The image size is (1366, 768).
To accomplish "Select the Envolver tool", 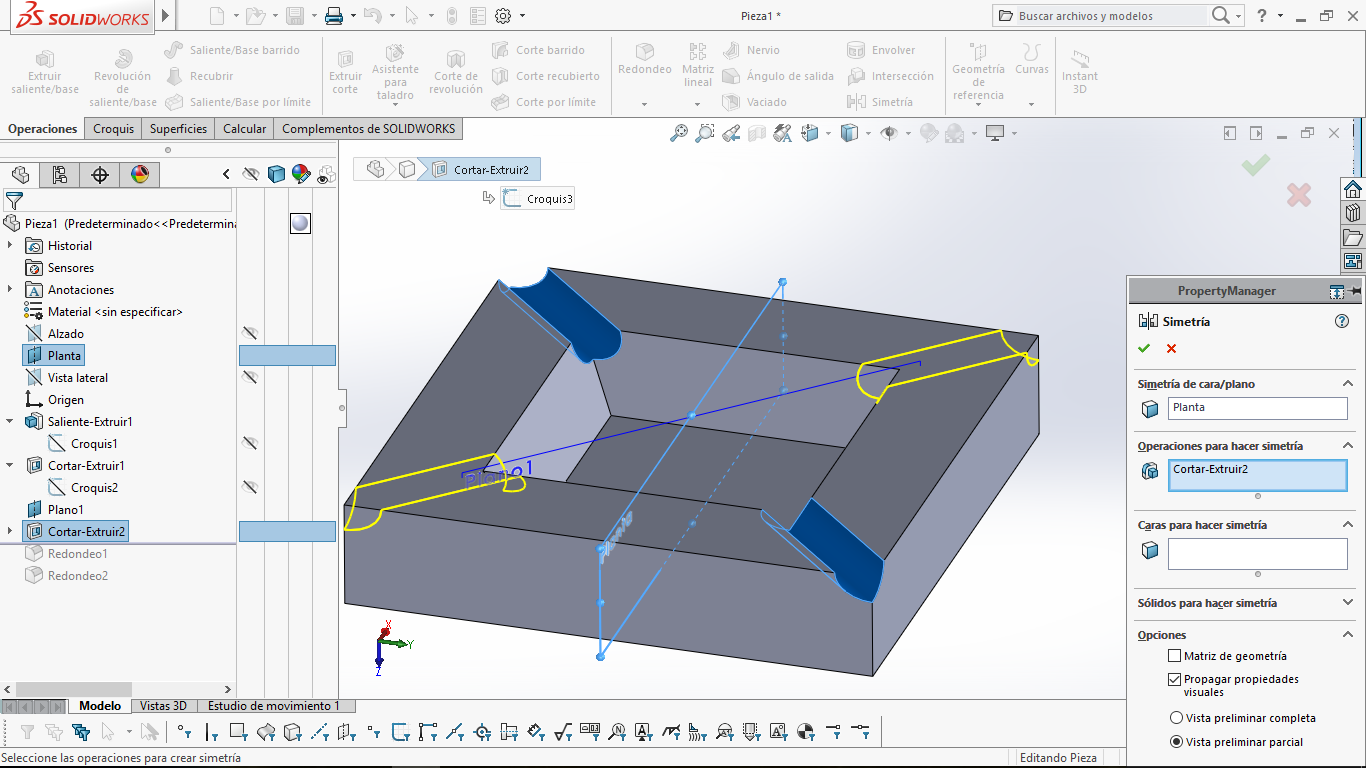I will (x=881, y=50).
